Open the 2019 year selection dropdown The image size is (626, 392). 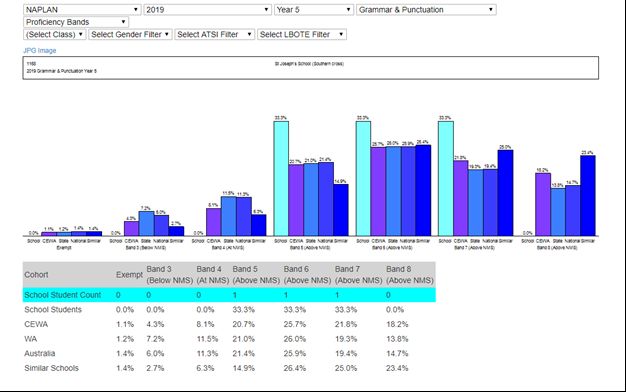point(208,10)
